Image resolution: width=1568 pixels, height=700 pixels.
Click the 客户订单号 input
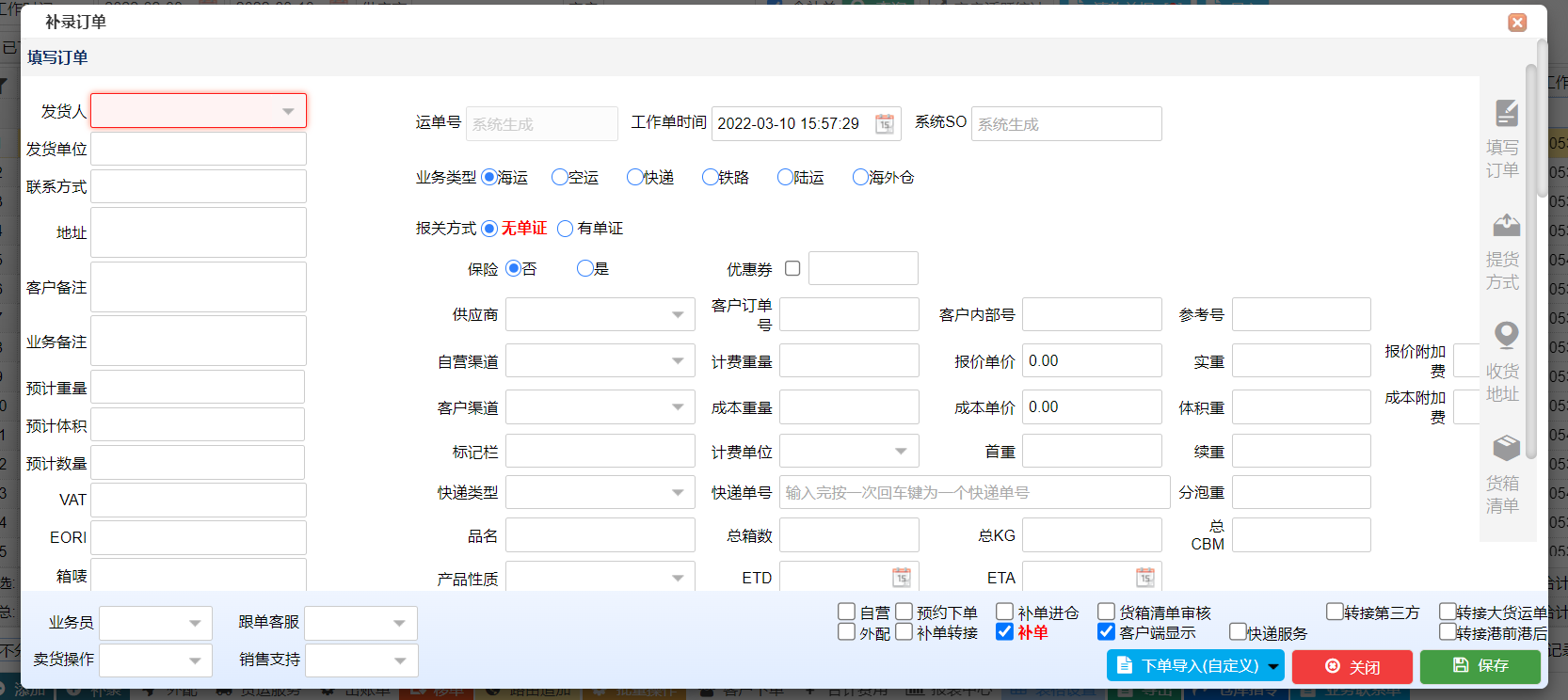coord(849,314)
